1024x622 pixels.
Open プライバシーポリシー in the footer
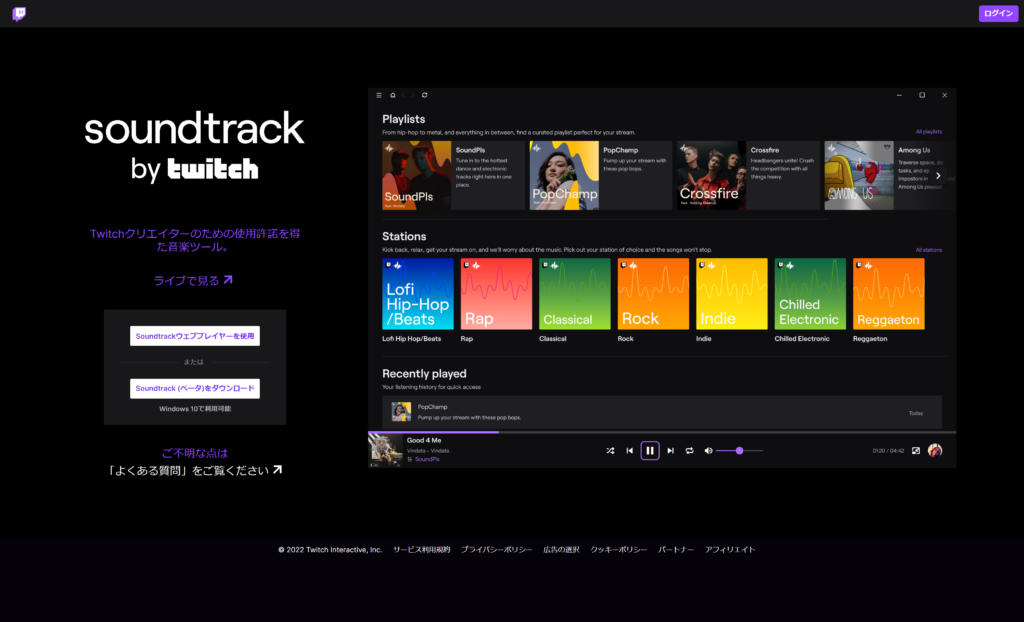click(x=496, y=550)
